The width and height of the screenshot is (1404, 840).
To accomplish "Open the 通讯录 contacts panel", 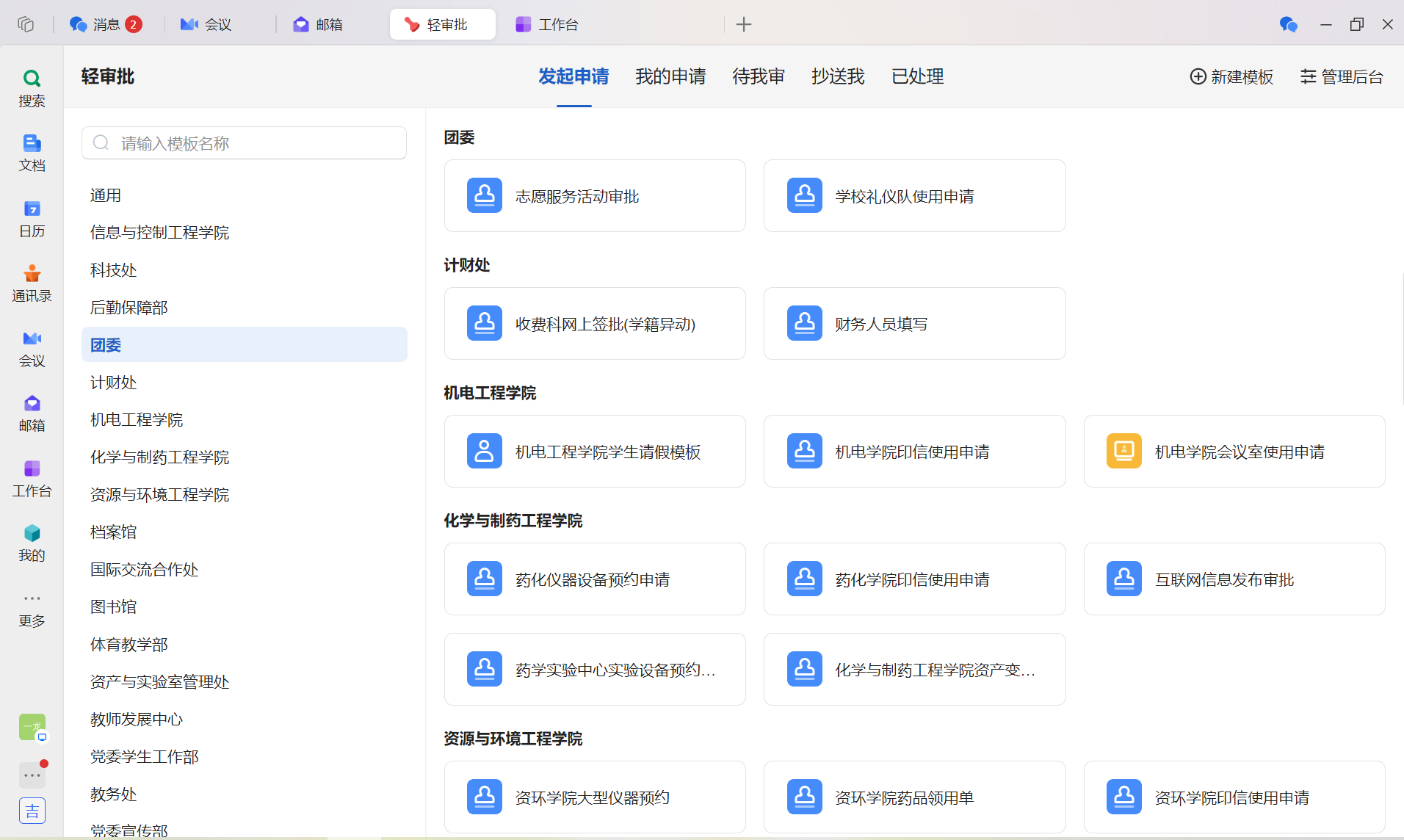I will 32,281.
